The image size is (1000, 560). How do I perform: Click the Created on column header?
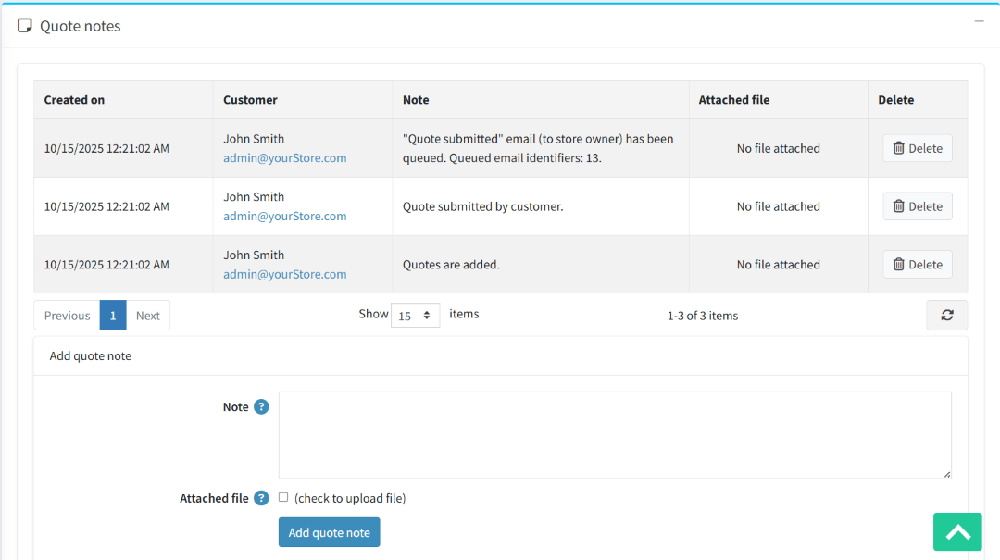[x=74, y=100]
